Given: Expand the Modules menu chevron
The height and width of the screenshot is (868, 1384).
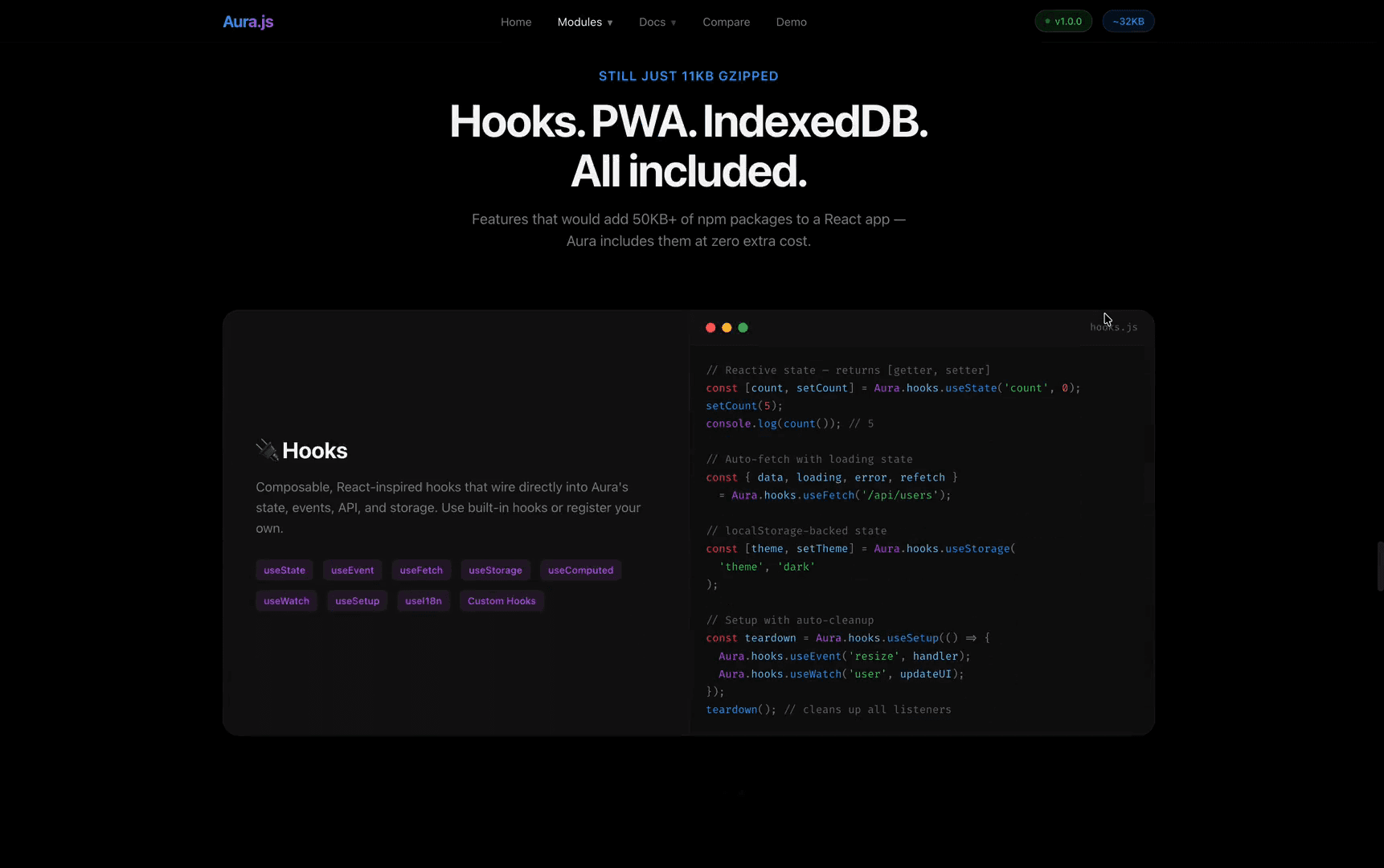Looking at the screenshot, I should tap(609, 23).
